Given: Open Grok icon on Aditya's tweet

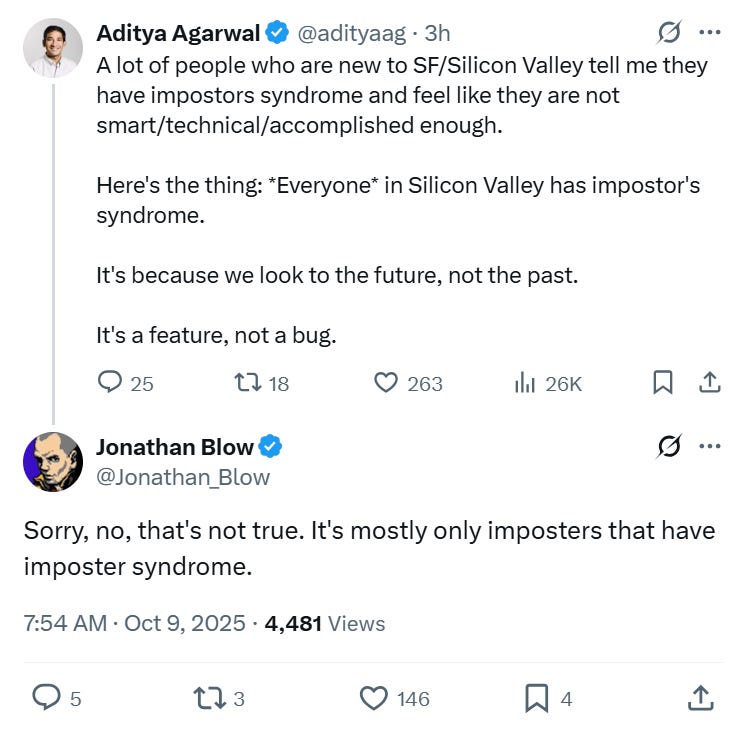Looking at the screenshot, I should click(x=669, y=33).
